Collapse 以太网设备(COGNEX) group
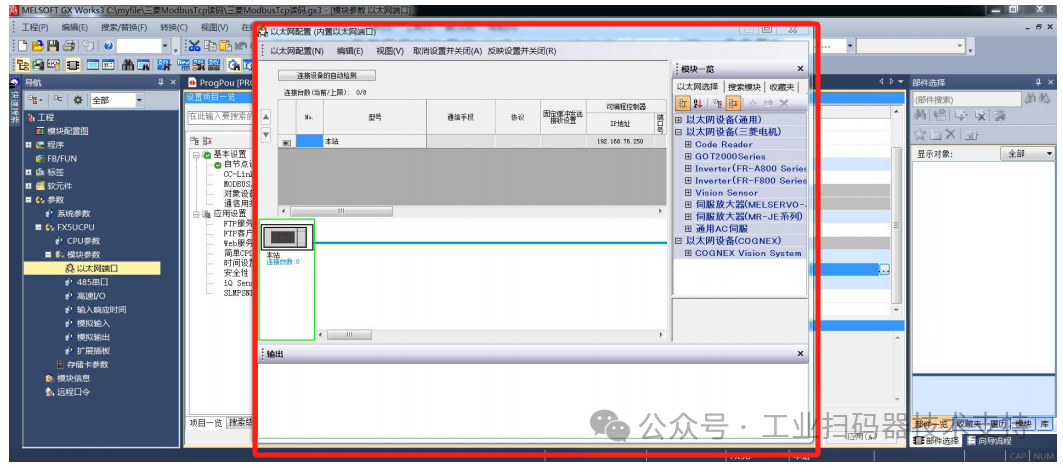The height and width of the screenshot is (469, 1063). [679, 241]
